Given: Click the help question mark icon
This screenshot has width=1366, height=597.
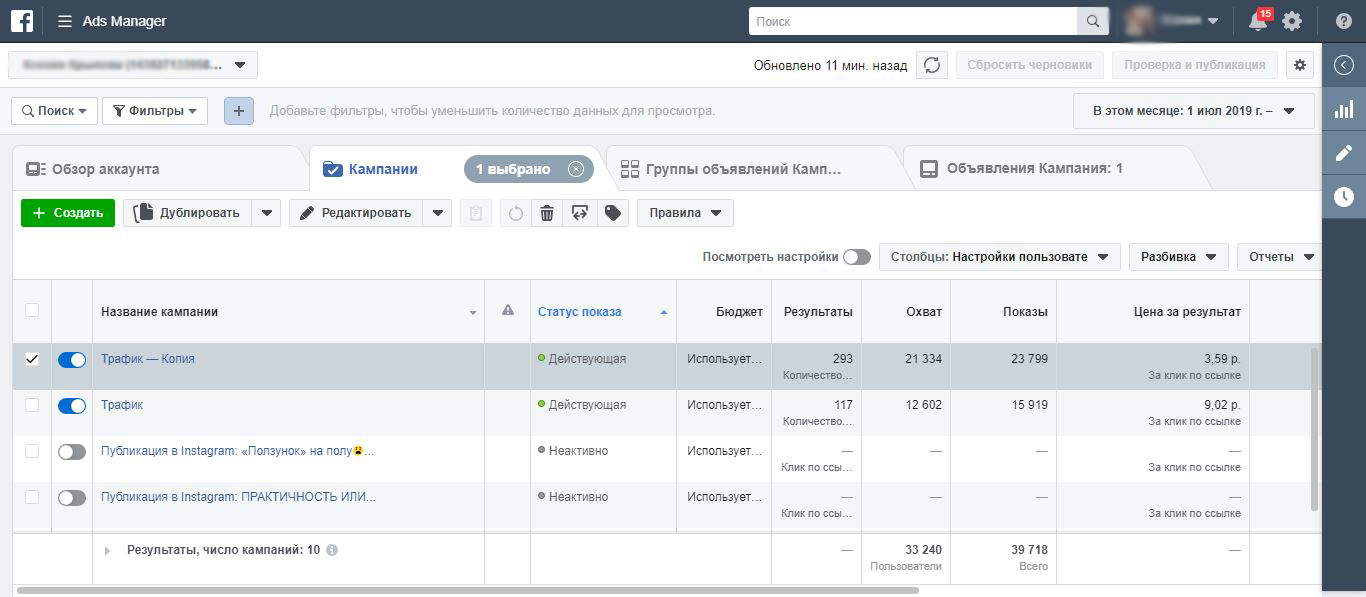Looking at the screenshot, I should [1344, 21].
